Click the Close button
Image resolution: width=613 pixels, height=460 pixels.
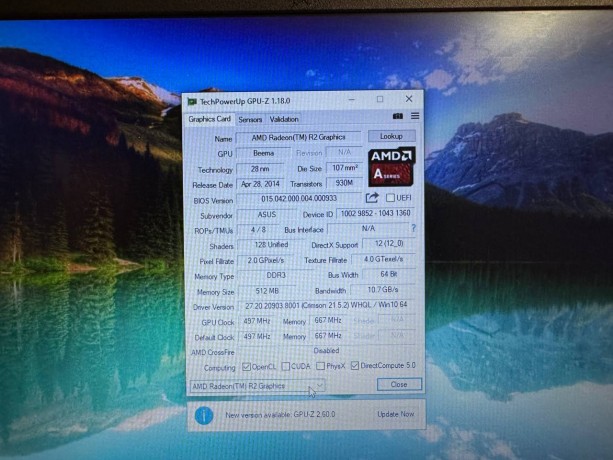click(399, 384)
